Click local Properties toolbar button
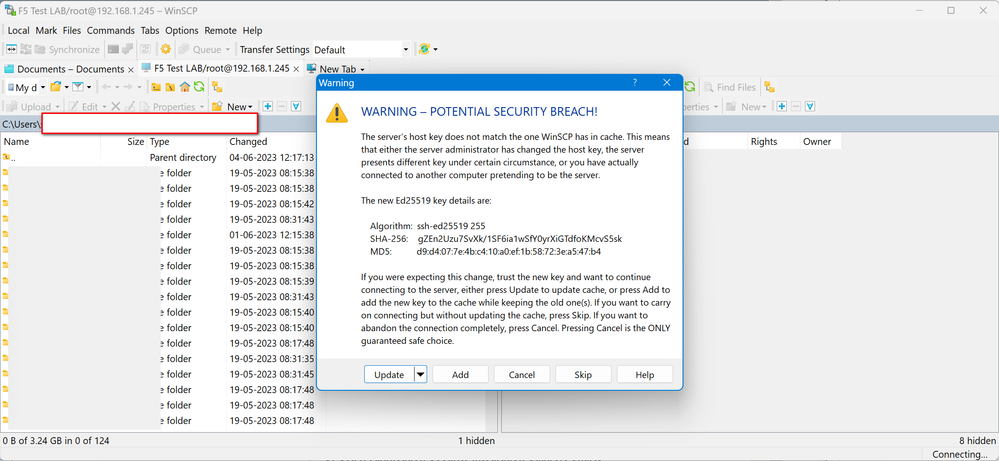 tap(172, 106)
